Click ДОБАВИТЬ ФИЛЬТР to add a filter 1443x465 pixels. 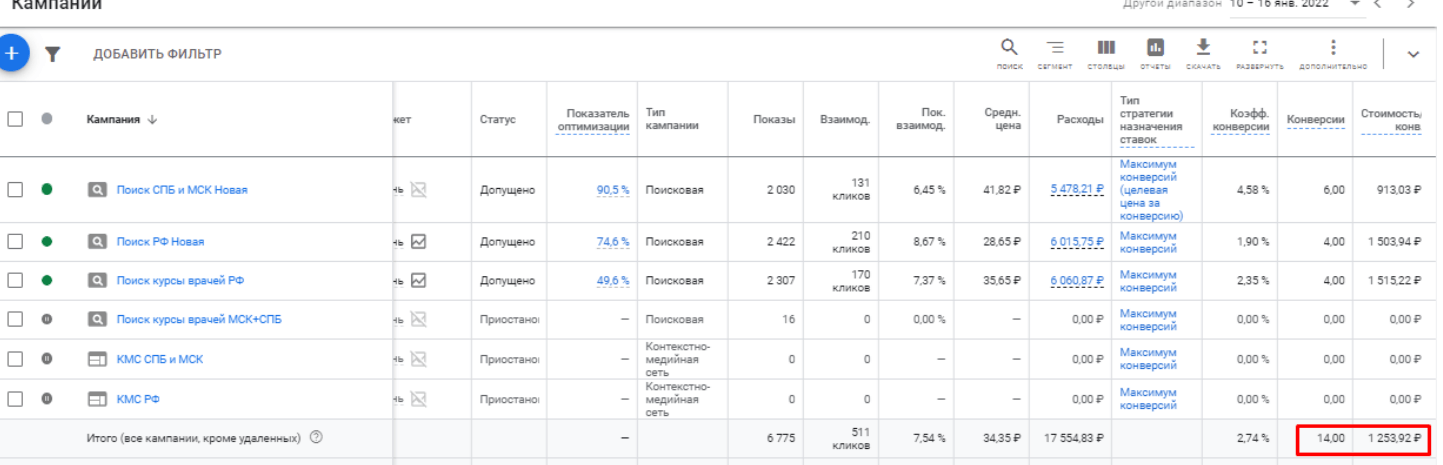157,54
